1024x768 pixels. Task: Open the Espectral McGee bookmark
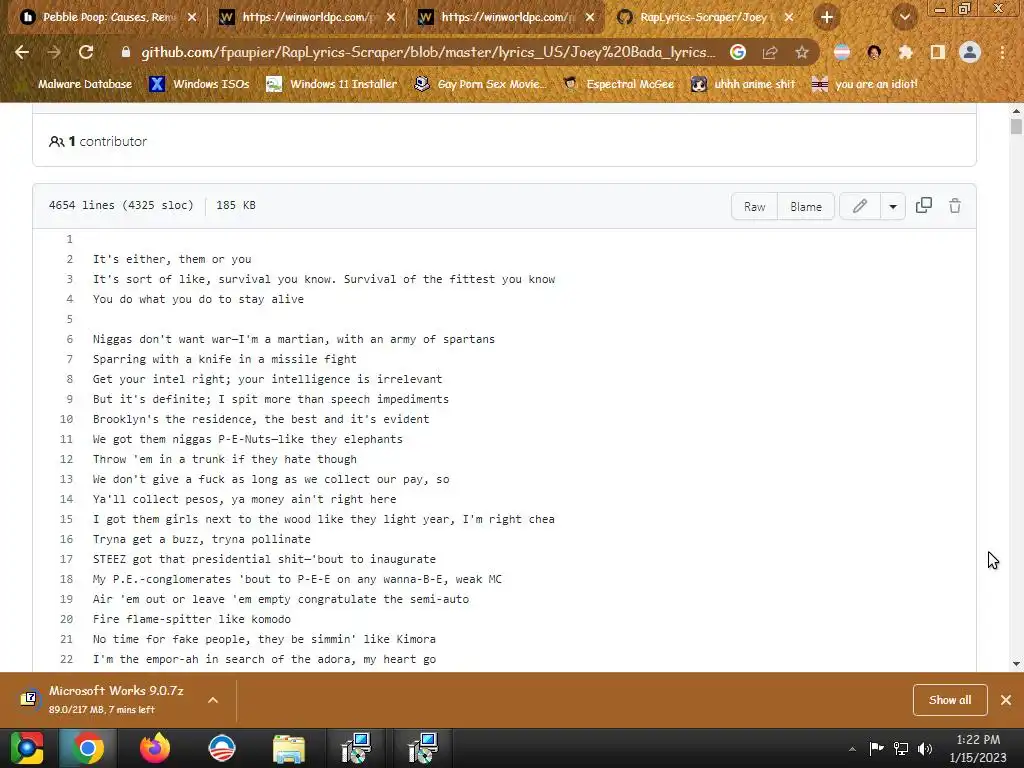click(618, 84)
